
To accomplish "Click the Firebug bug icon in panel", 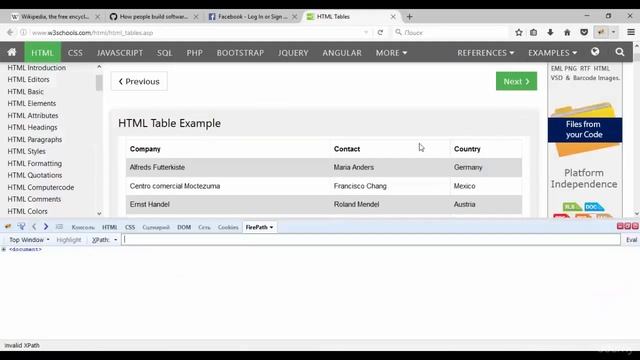I will [8, 227].
